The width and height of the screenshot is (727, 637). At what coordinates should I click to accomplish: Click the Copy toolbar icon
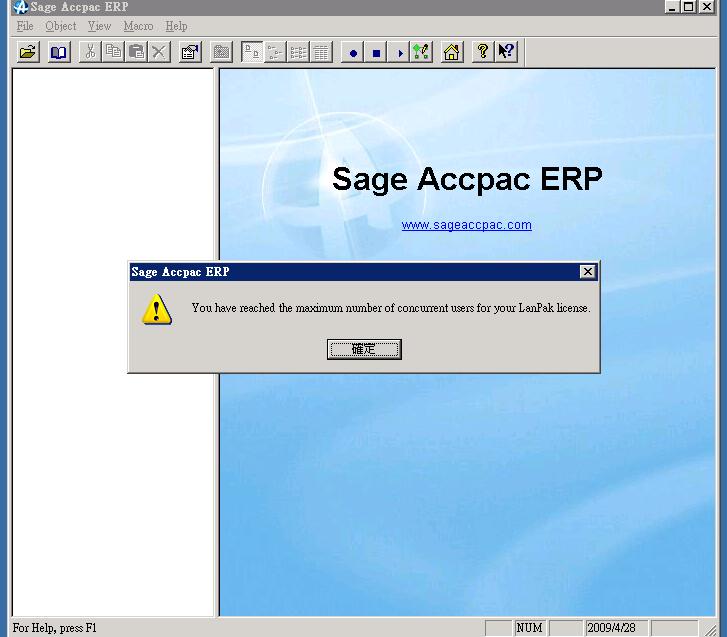pos(113,52)
